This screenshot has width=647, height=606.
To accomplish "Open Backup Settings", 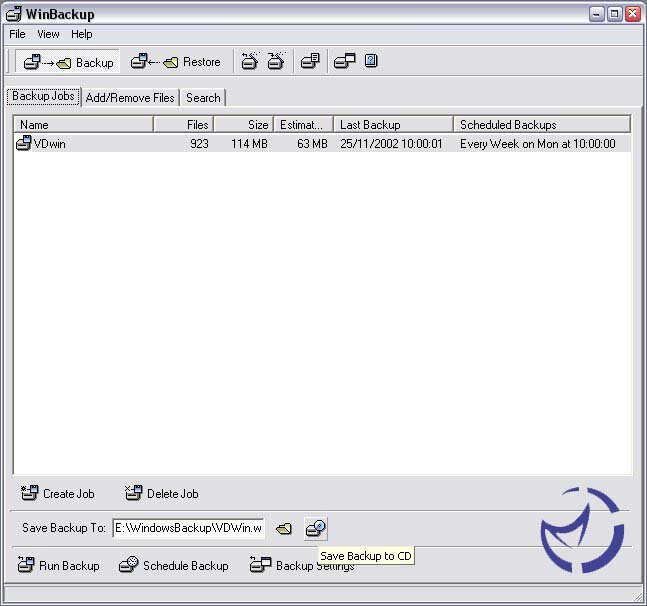I will tap(302, 565).
